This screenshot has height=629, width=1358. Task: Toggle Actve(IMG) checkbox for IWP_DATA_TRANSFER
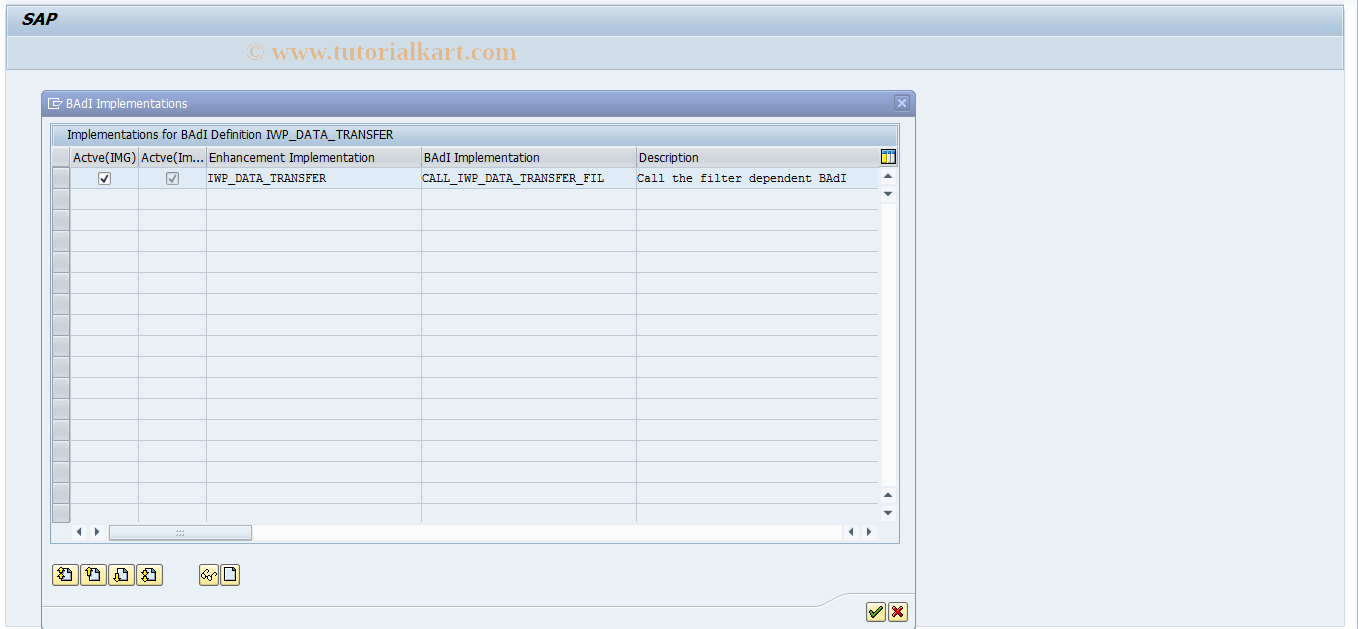pyautogui.click(x=104, y=178)
